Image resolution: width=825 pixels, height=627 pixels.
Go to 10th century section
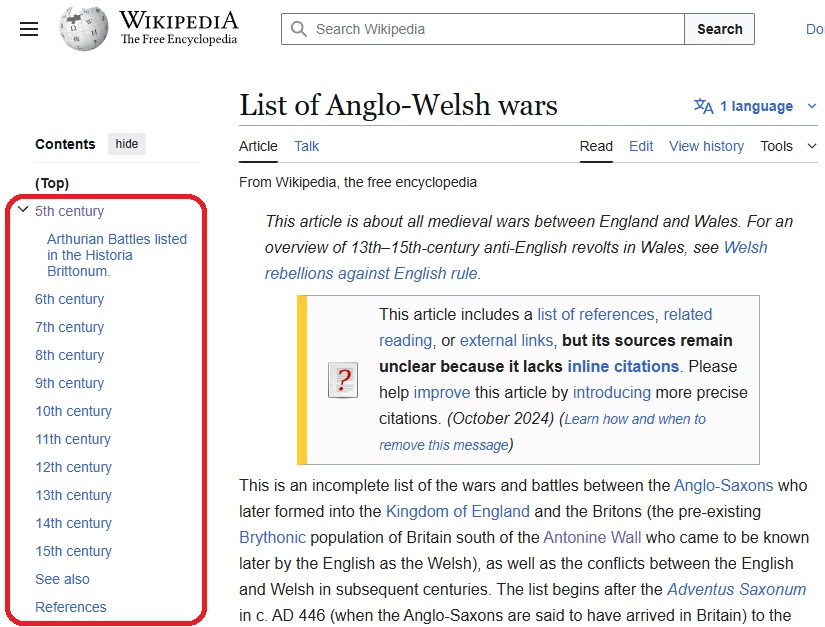click(x=73, y=411)
